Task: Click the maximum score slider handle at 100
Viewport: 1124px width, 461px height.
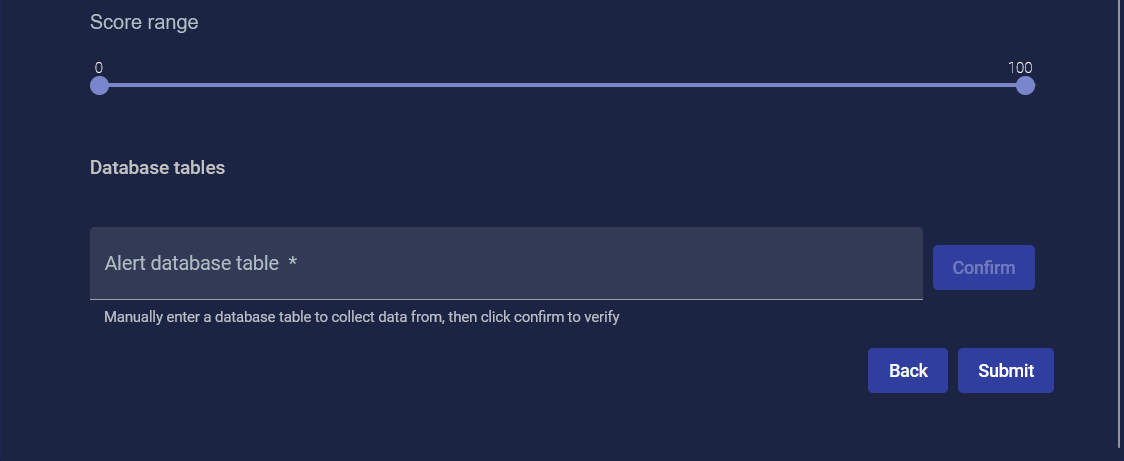Action: point(1025,85)
